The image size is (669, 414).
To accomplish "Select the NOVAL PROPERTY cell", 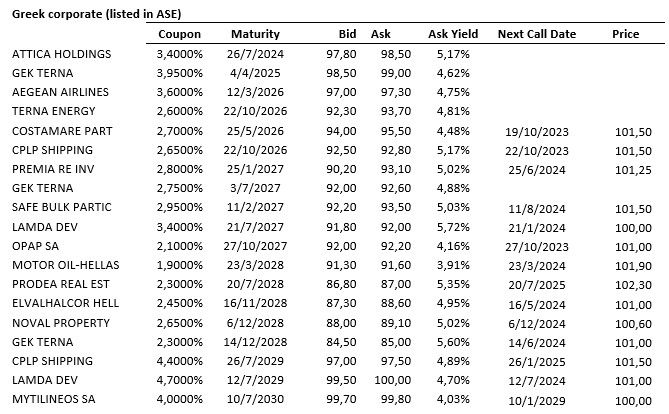I will click(x=62, y=322).
